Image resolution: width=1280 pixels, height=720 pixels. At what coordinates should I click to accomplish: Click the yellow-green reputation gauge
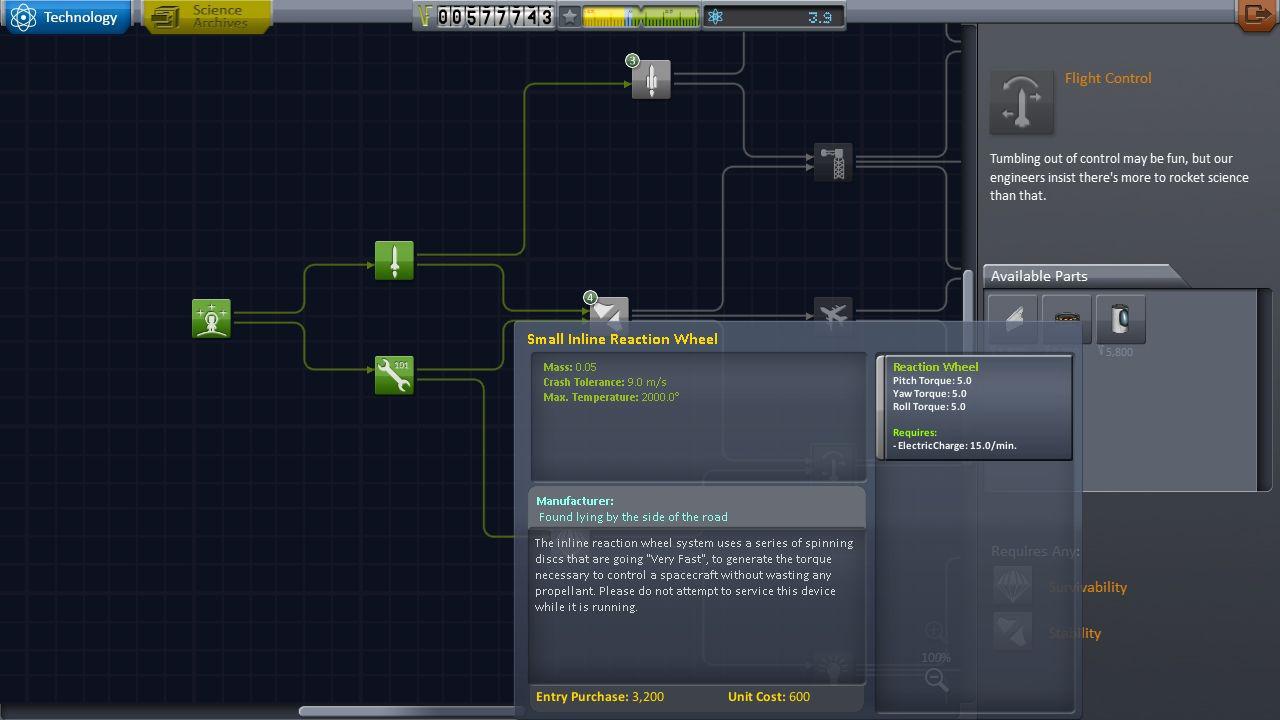click(x=640, y=16)
